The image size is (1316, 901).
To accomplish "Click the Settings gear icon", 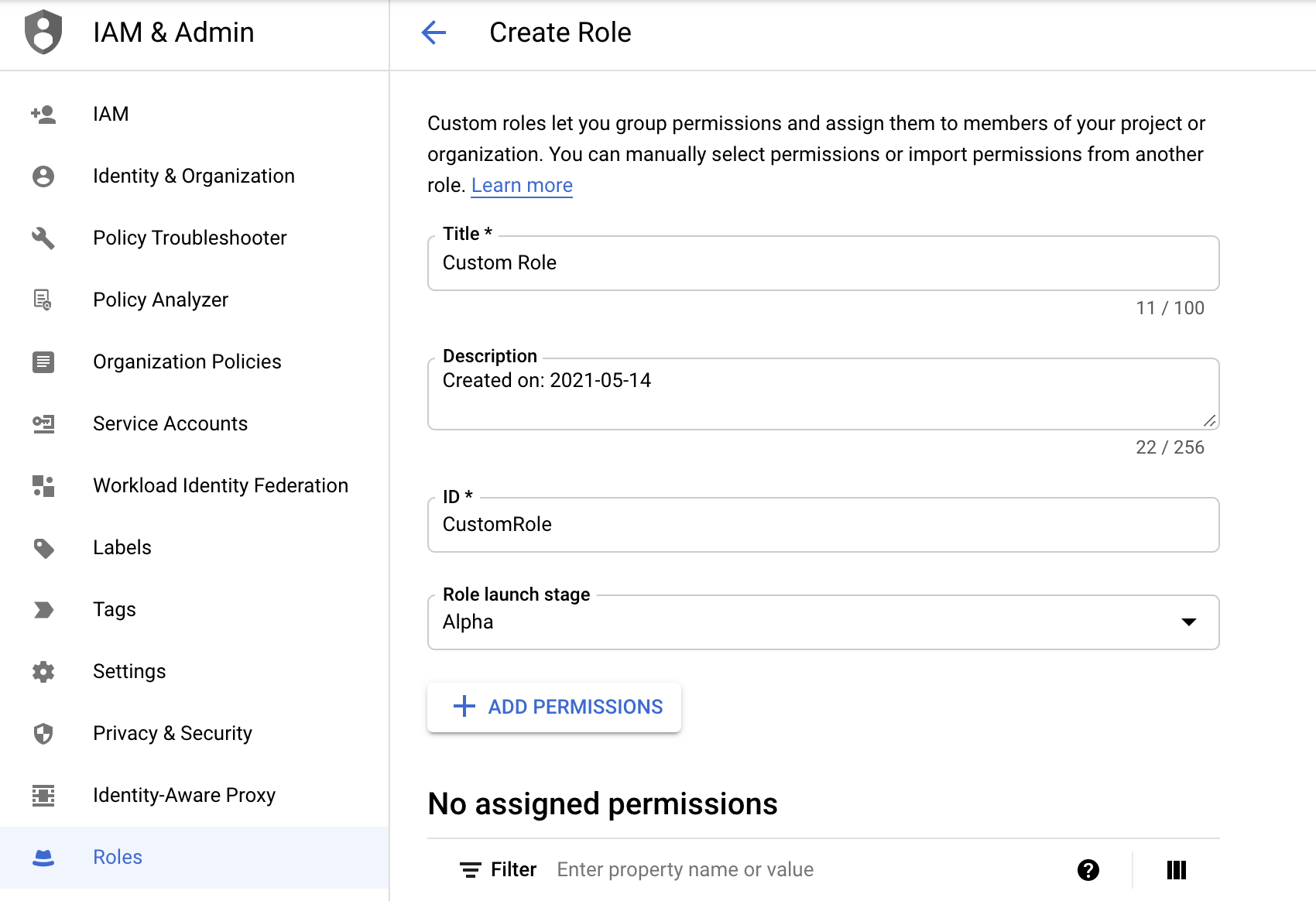I will click(x=43, y=671).
